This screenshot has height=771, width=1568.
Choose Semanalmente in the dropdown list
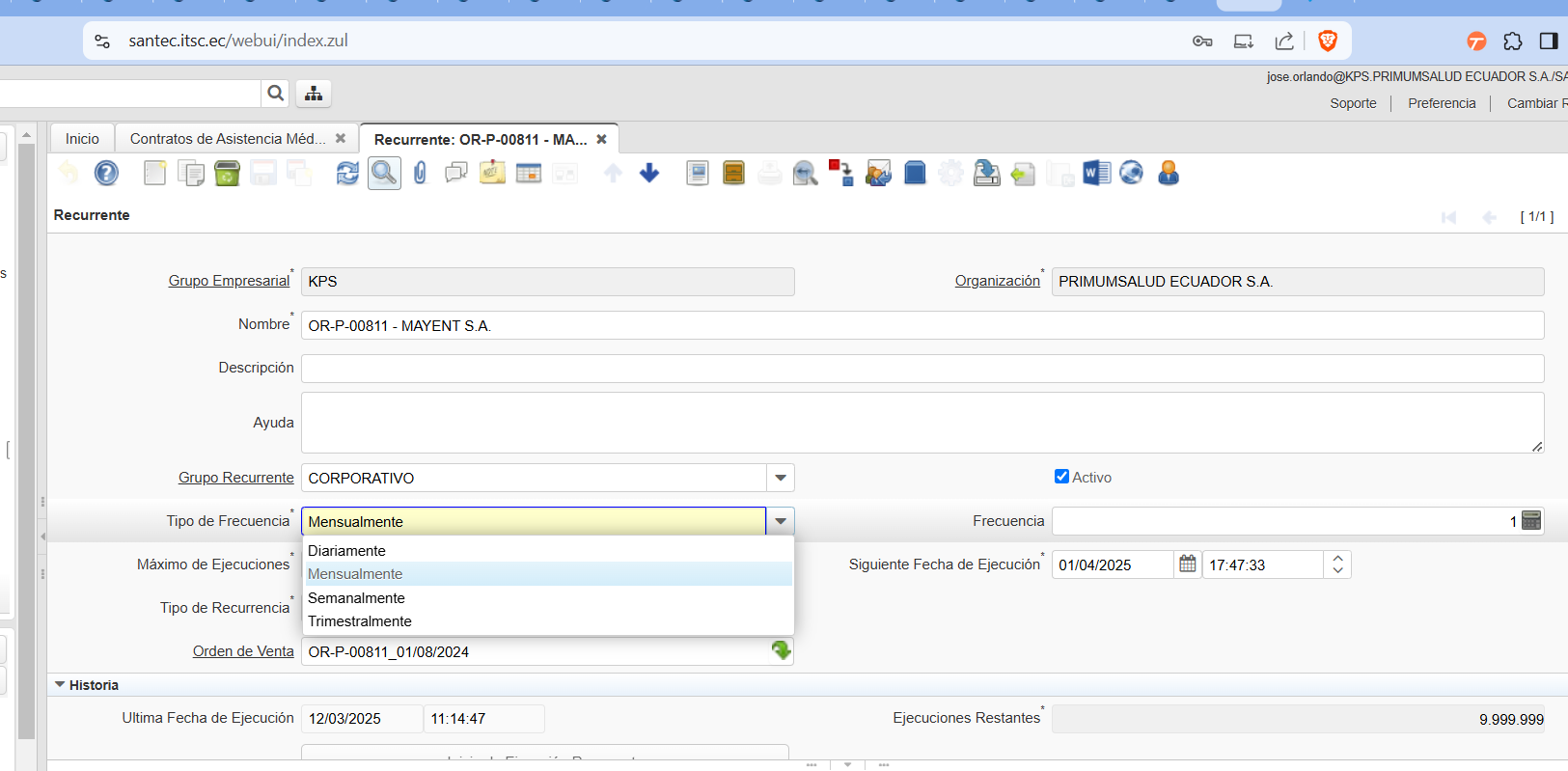(356, 598)
